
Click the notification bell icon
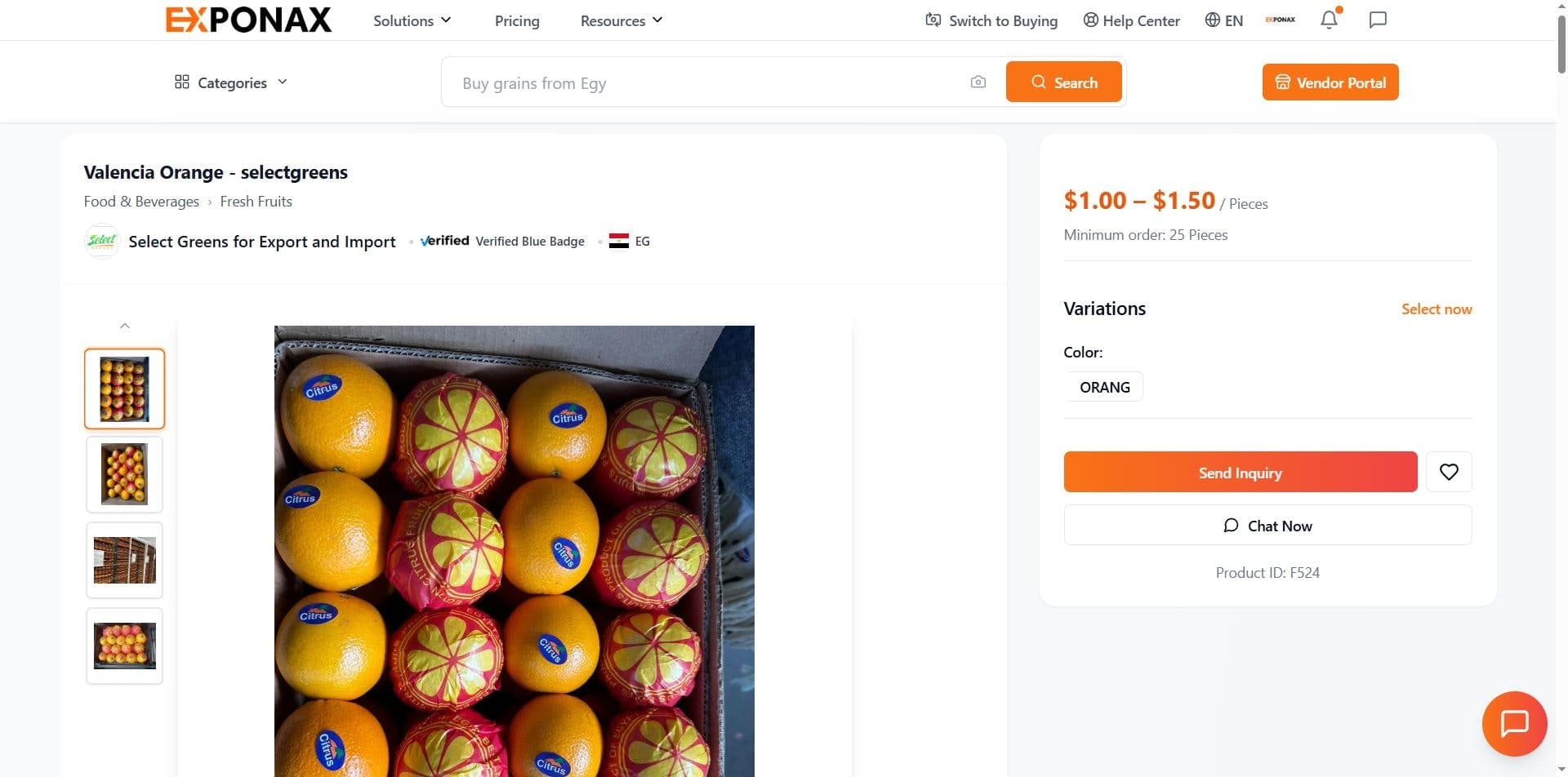(x=1329, y=20)
